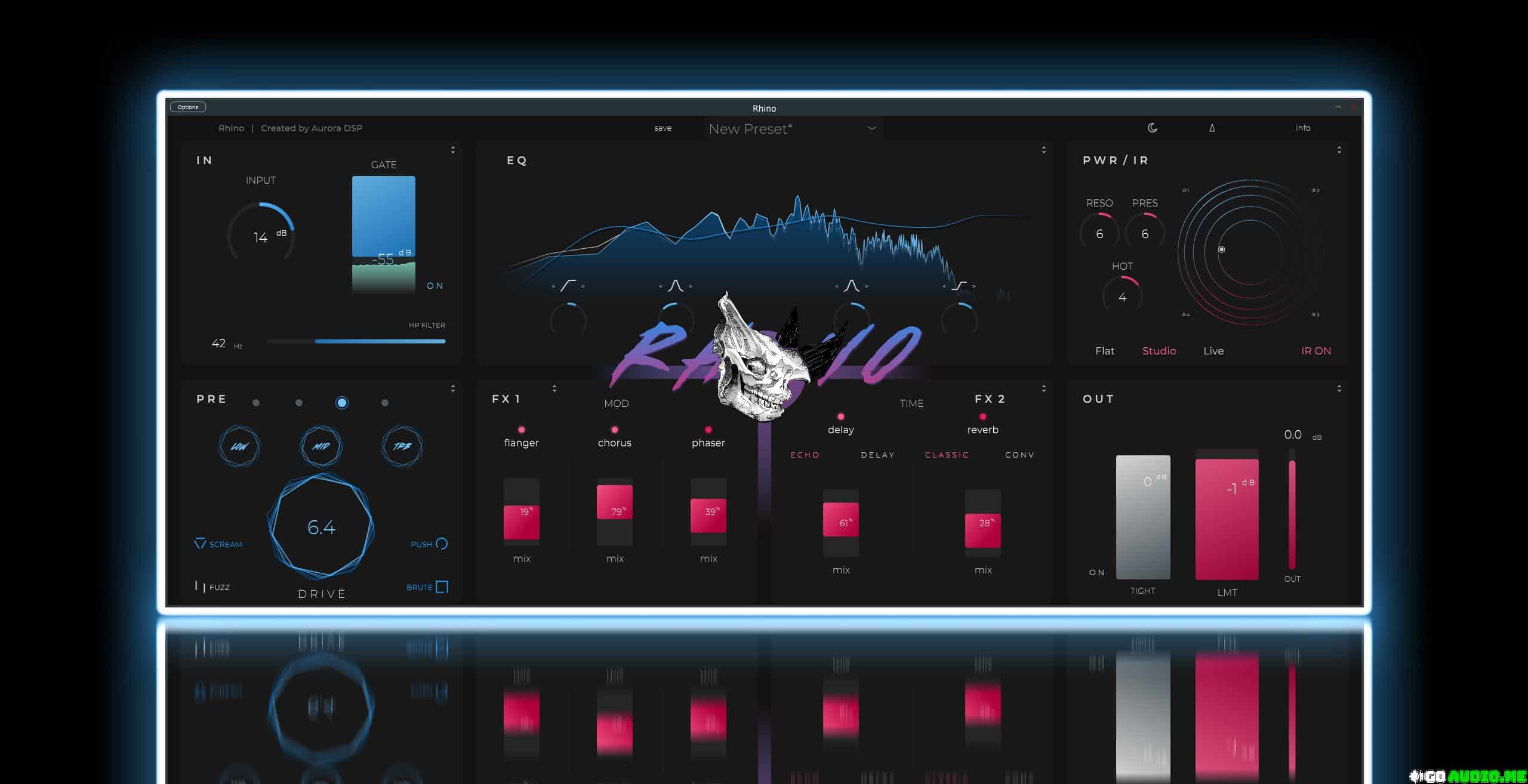Viewport: 1528px width, 784px height.
Task: Click previous arrow beside low-cut filter shape
Action: [x=553, y=286]
